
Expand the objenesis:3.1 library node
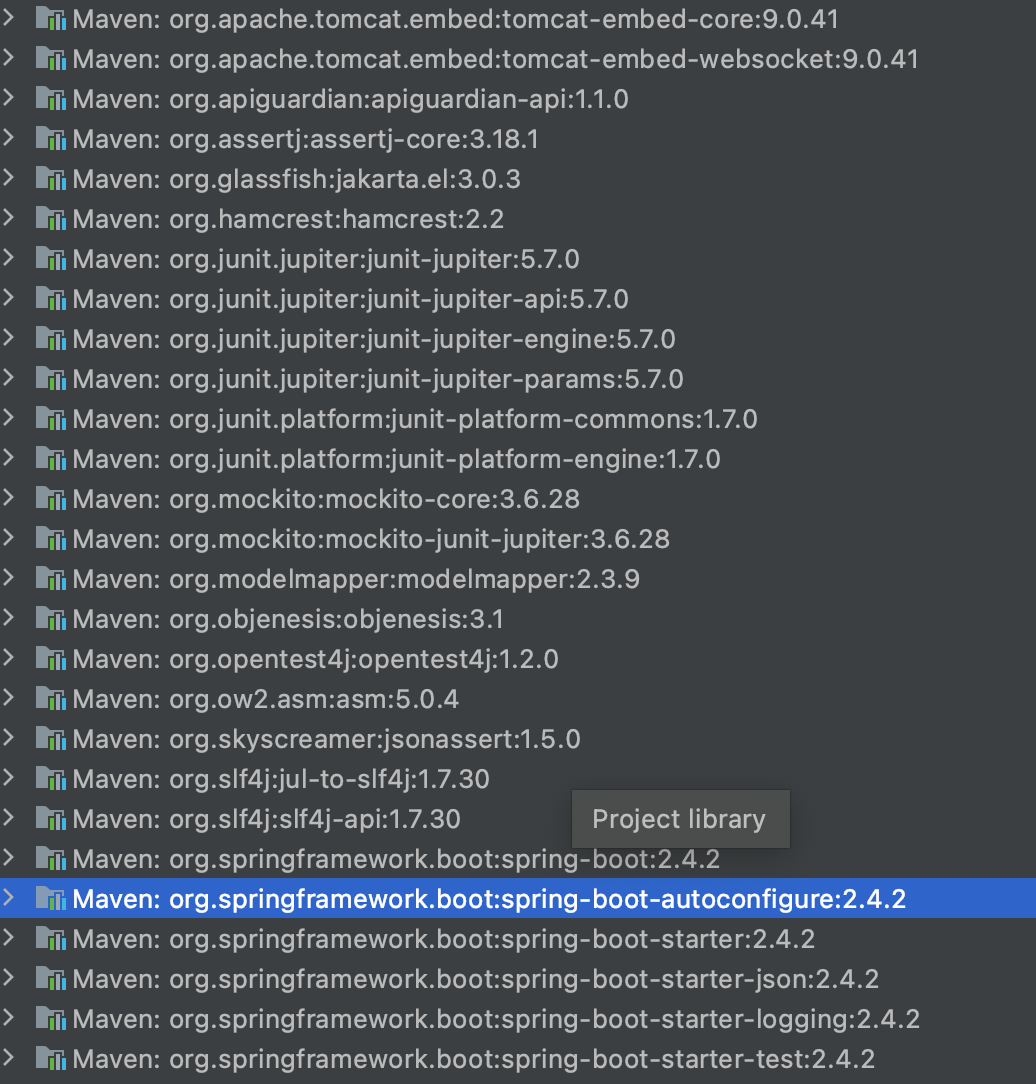[9, 619]
